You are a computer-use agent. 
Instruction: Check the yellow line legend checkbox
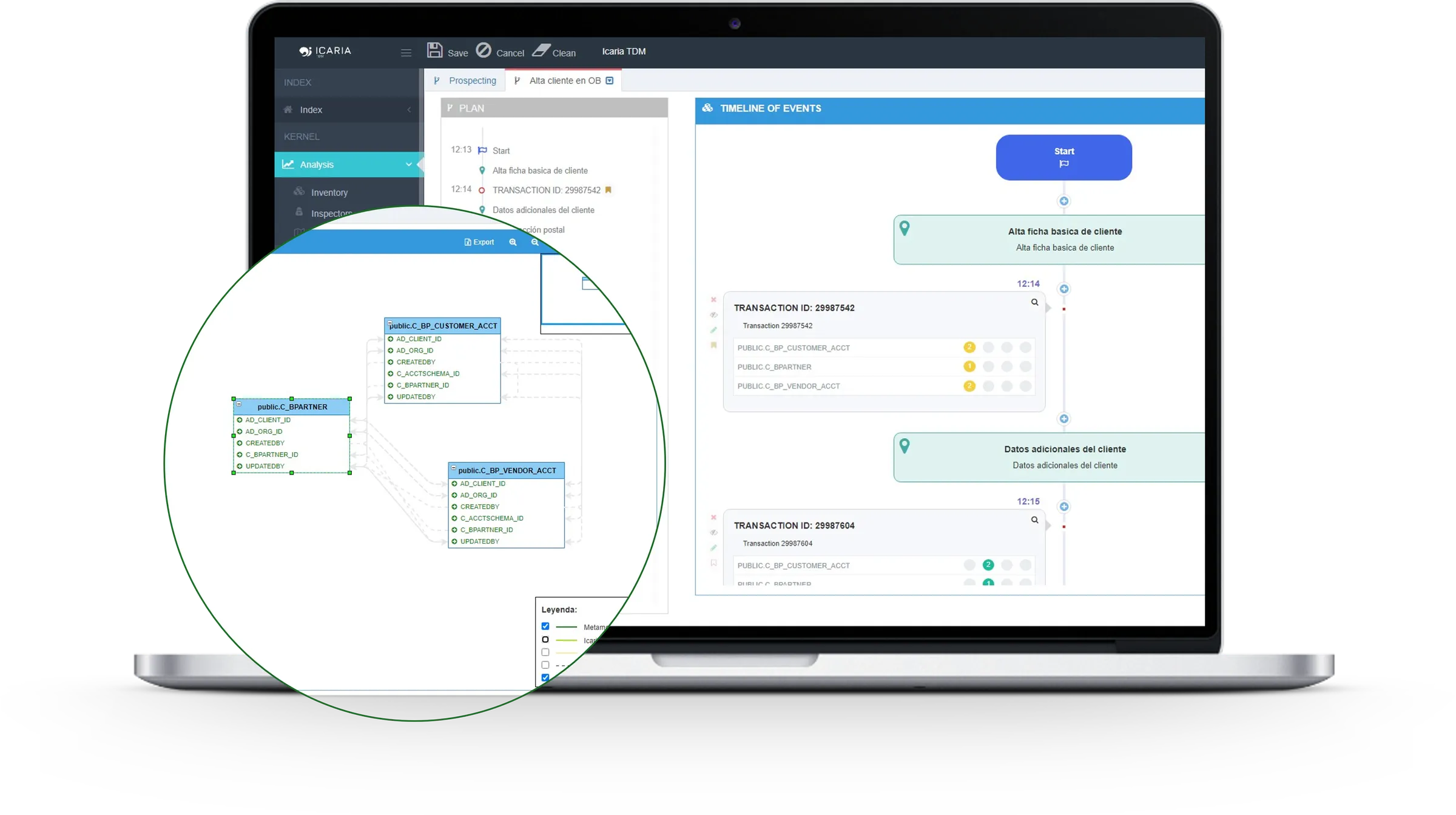tap(545, 652)
